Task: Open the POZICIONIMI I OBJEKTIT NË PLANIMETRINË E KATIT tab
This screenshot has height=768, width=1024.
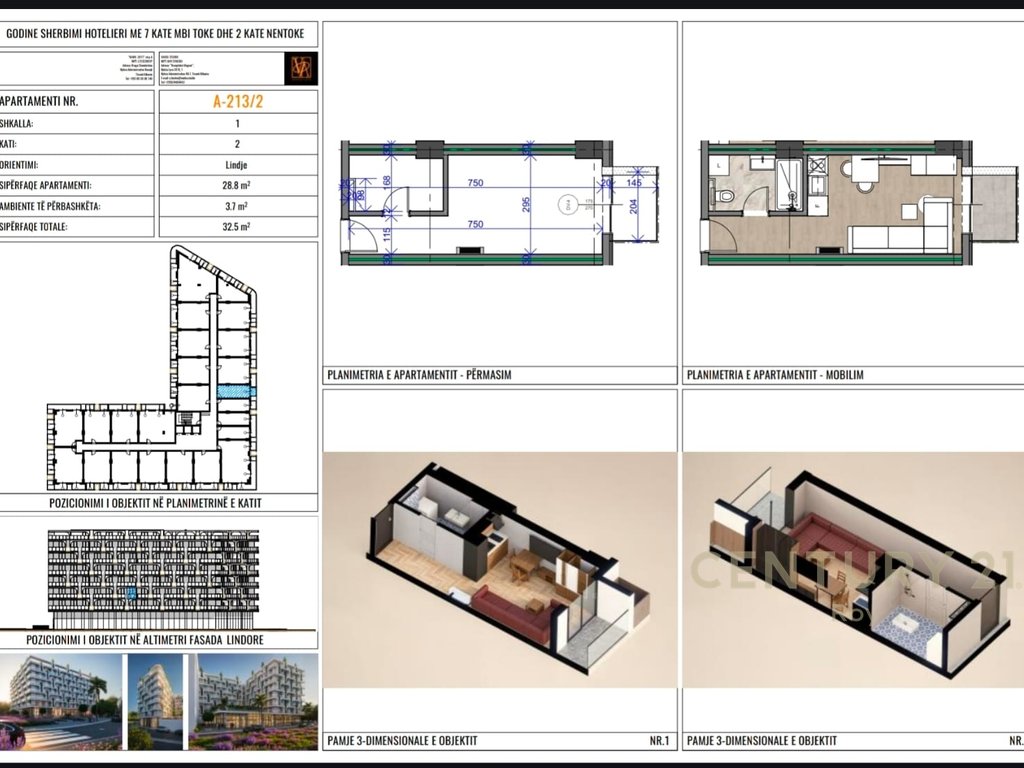Action: click(155, 503)
